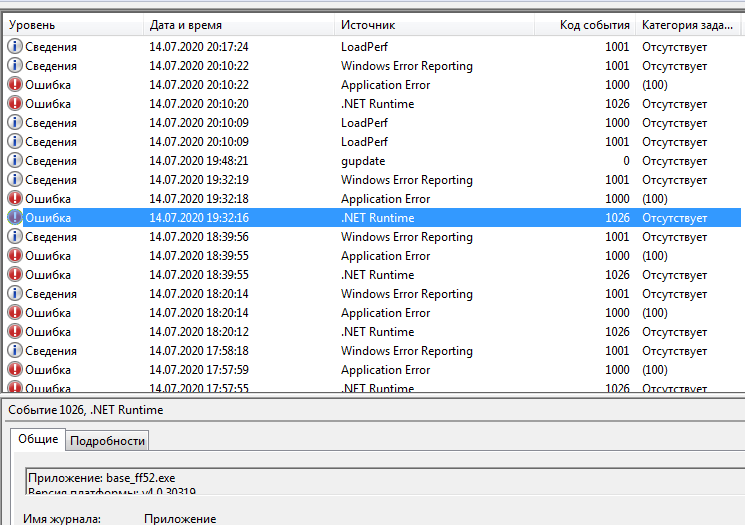Screen dimensions: 745x525
Task: Click error icon of Application Error 18:39:55 row
Action: point(15,255)
